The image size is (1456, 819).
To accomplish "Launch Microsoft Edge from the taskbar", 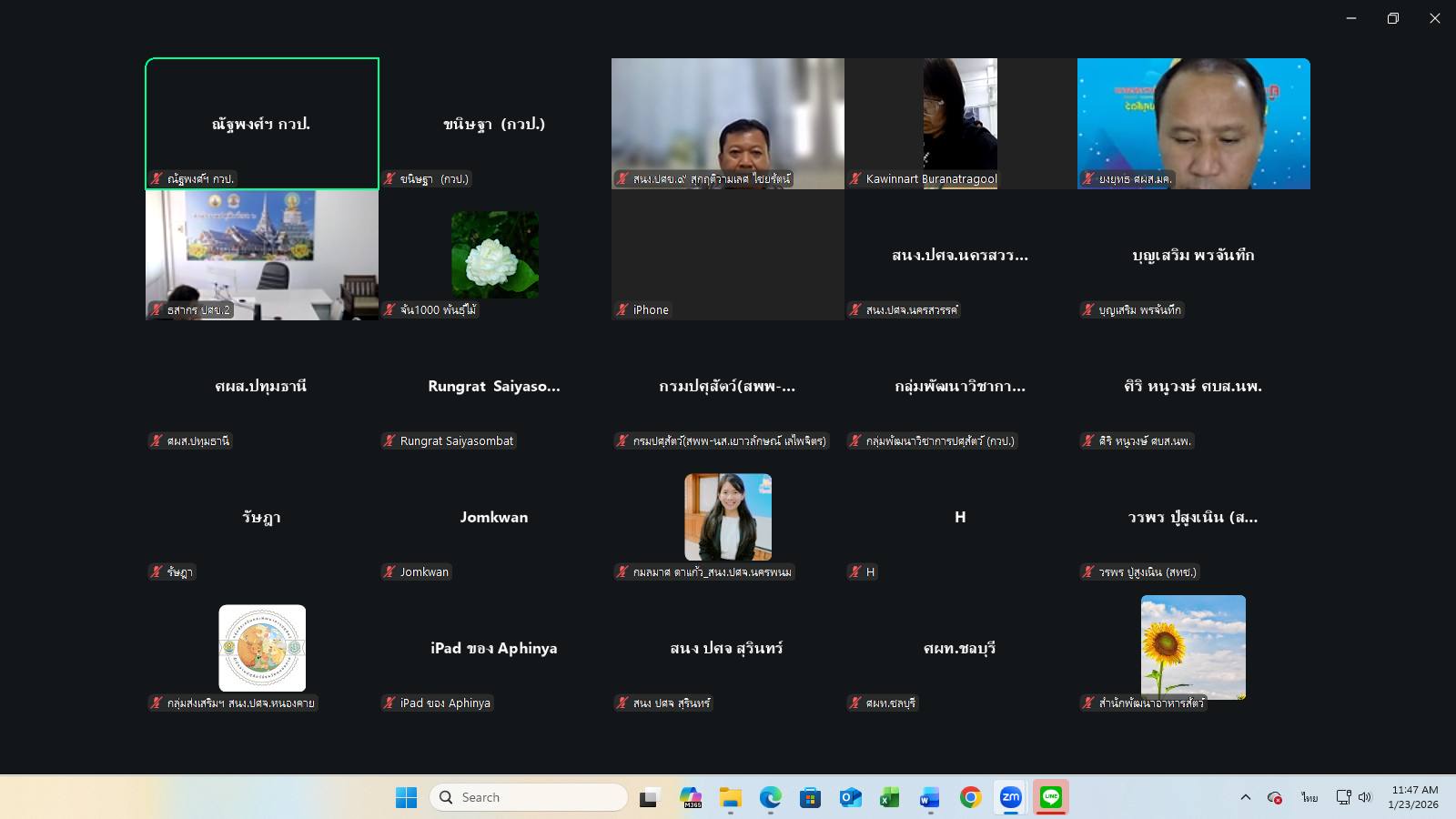I will click(x=771, y=798).
